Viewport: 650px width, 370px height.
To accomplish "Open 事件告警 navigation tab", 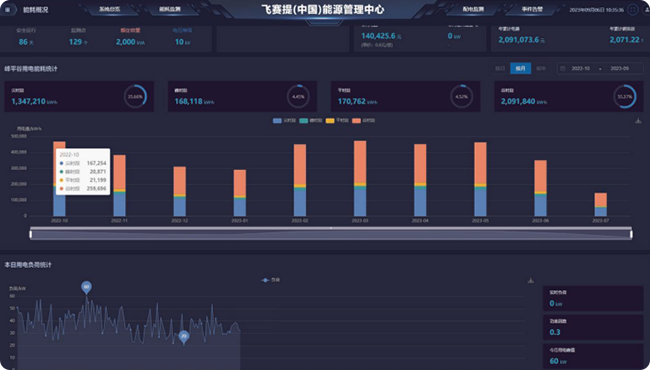I will tap(532, 9).
